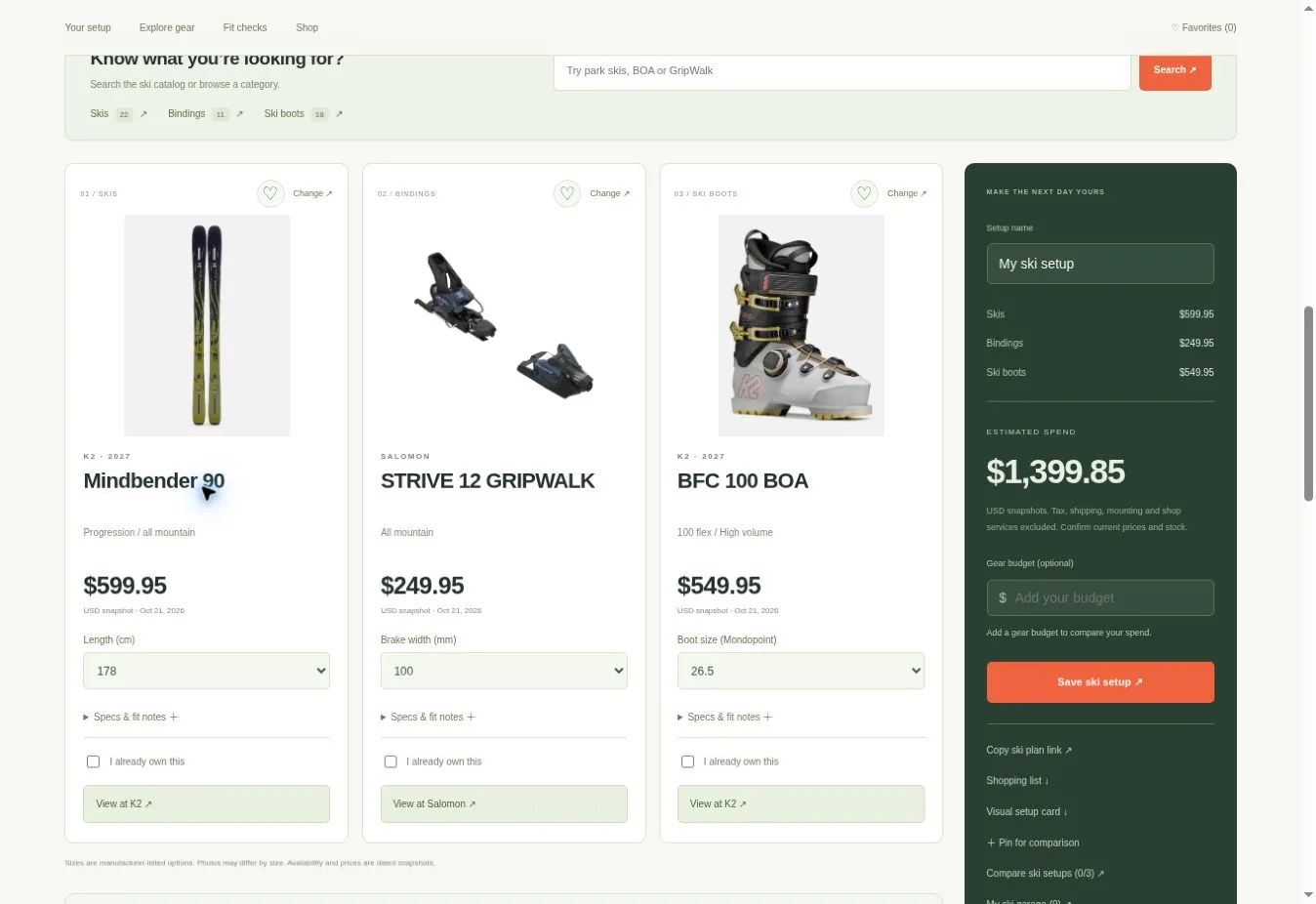Click the orange Search button

pyautogui.click(x=1175, y=71)
